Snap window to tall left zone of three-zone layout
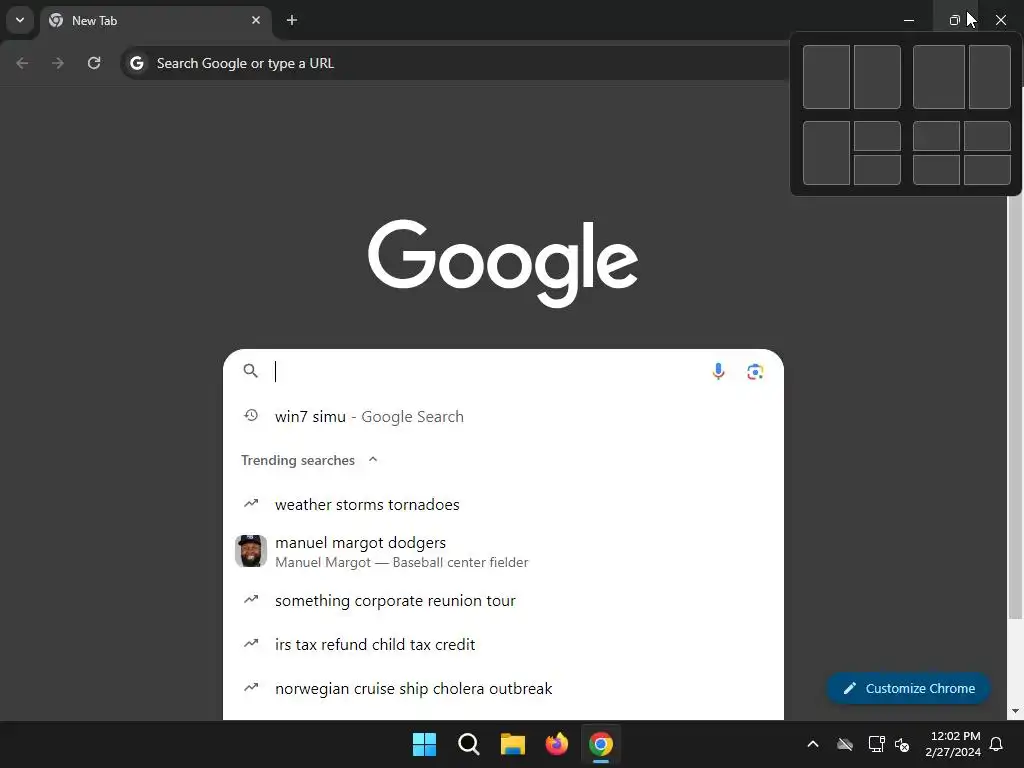Viewport: 1024px width, 768px height. click(x=826, y=153)
